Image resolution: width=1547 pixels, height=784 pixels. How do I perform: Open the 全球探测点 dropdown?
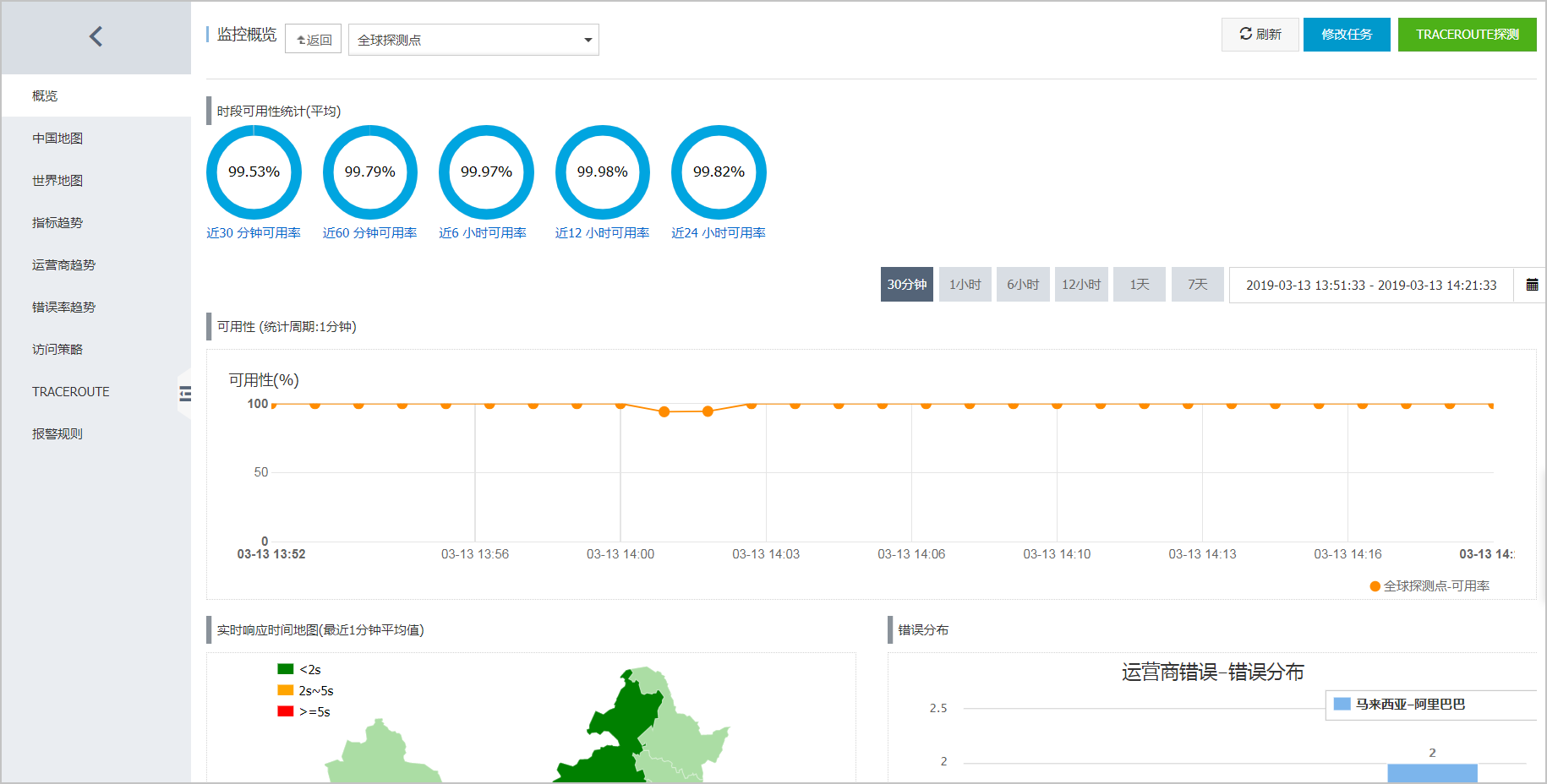[473, 40]
